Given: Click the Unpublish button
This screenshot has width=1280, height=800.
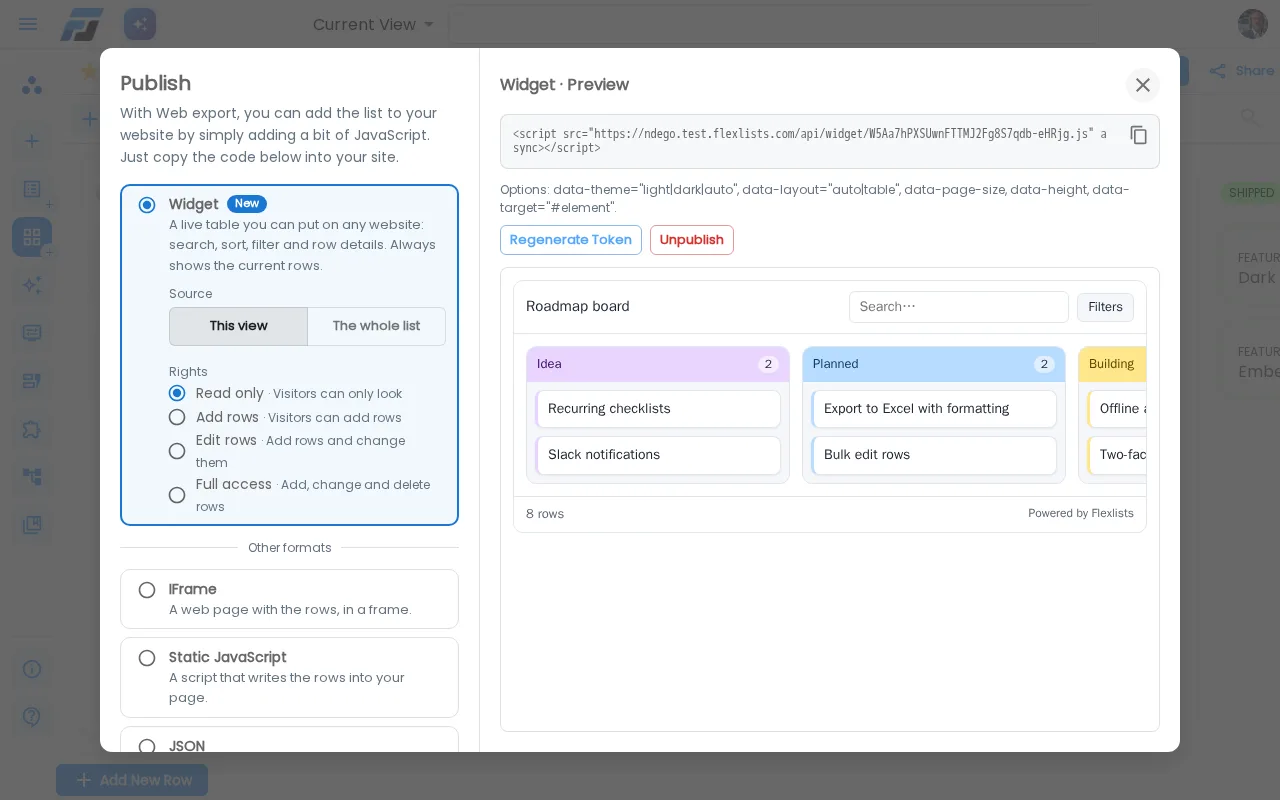Looking at the screenshot, I should (x=692, y=240).
